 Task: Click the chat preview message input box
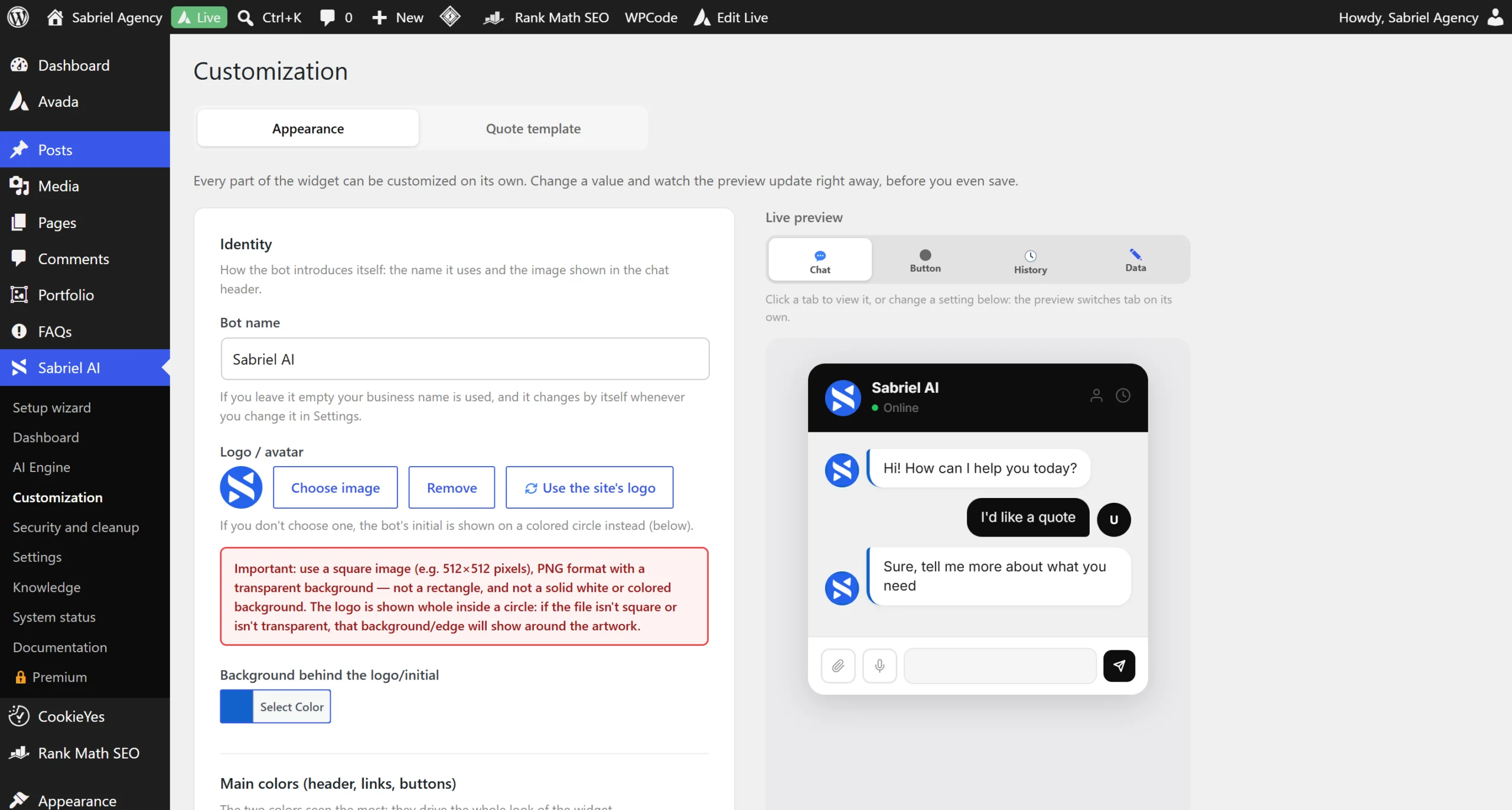[x=1000, y=666]
